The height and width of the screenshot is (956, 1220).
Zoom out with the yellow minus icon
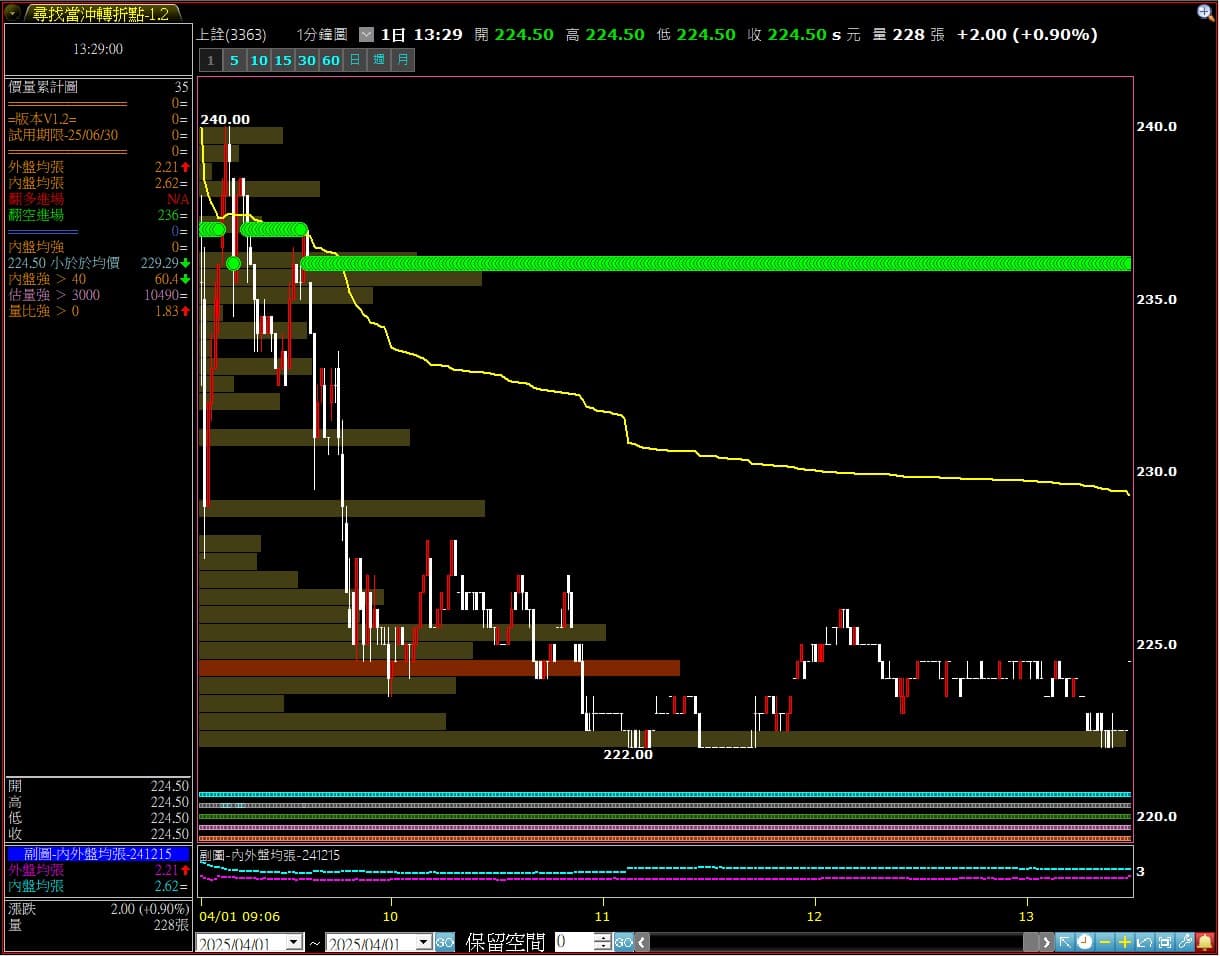(x=1105, y=942)
